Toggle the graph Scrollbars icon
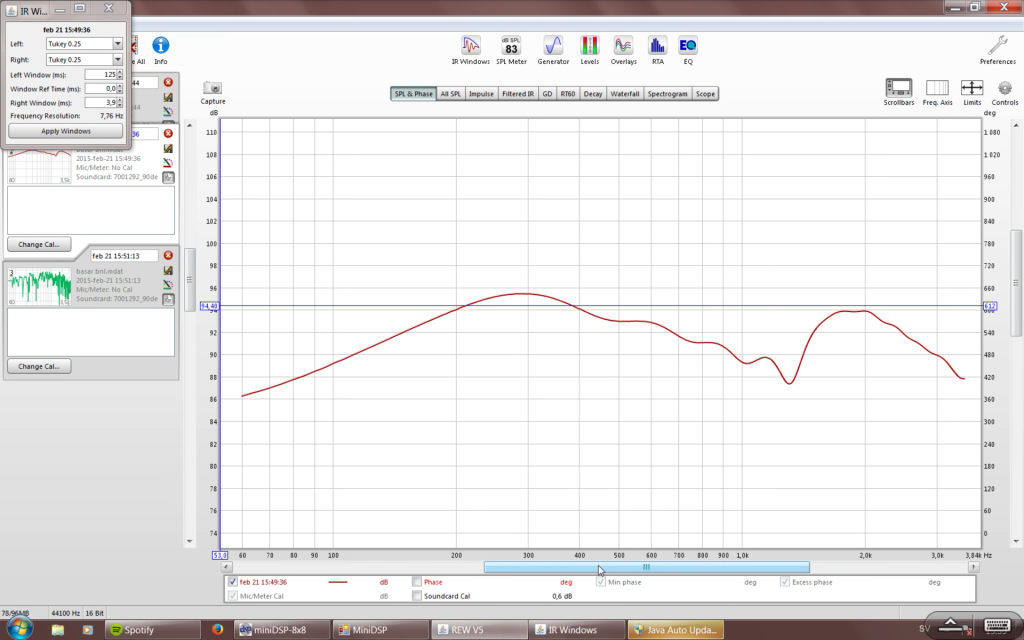The width and height of the screenshot is (1024, 640). (899, 88)
